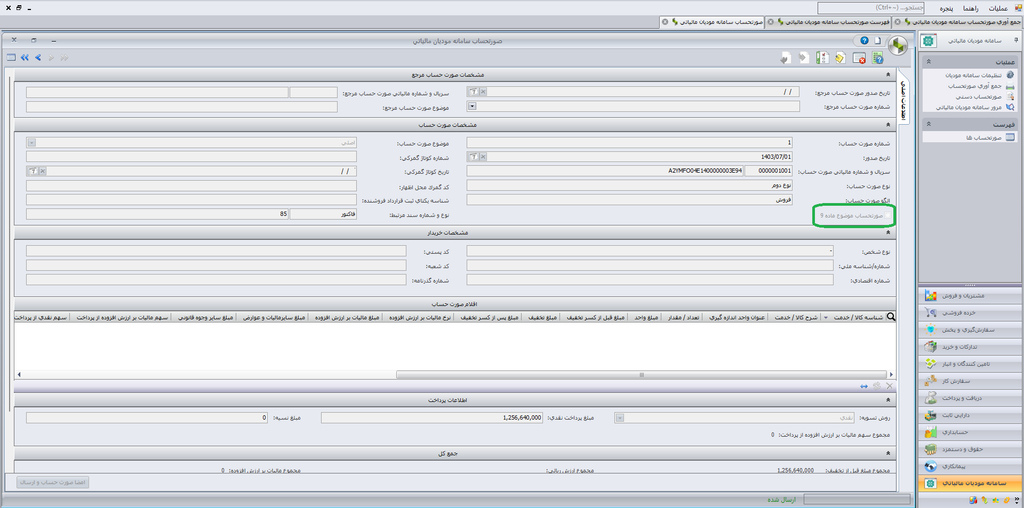Open the خرده فروشی module
Viewport: 1024px width, 508px height.
click(970, 313)
